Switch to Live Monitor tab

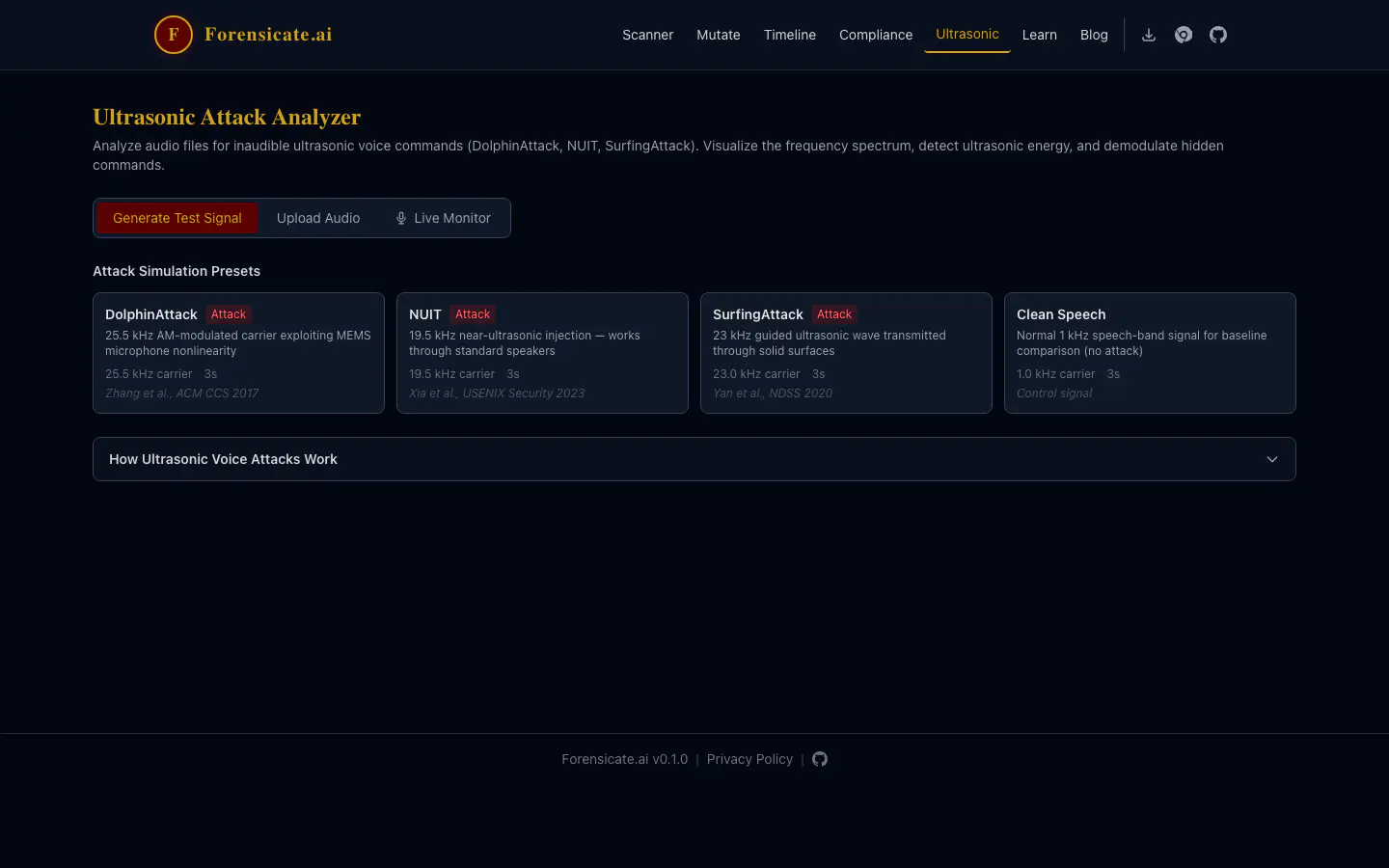443,218
